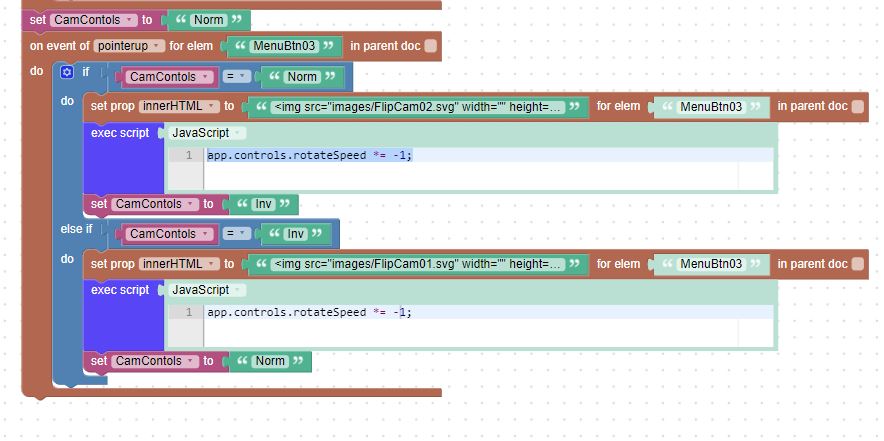Toggle in parent doc checkbox on FlipCam02 block
Screen dimensions: 884x441
(858, 107)
